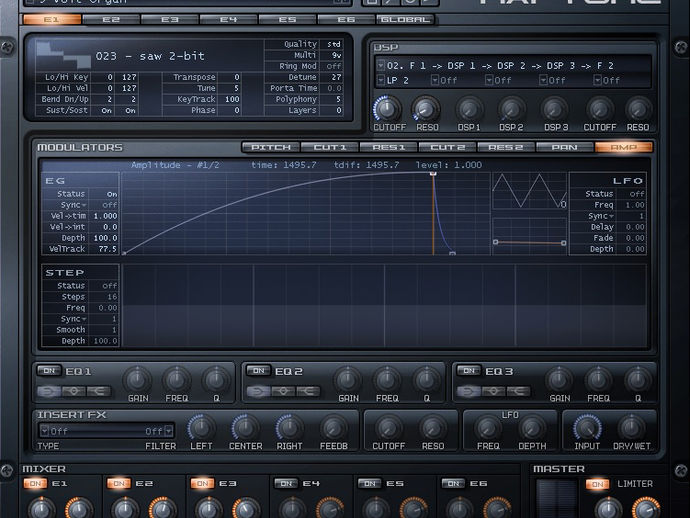The height and width of the screenshot is (518, 690).
Task: Enable mixer element E6
Action: click(x=453, y=484)
